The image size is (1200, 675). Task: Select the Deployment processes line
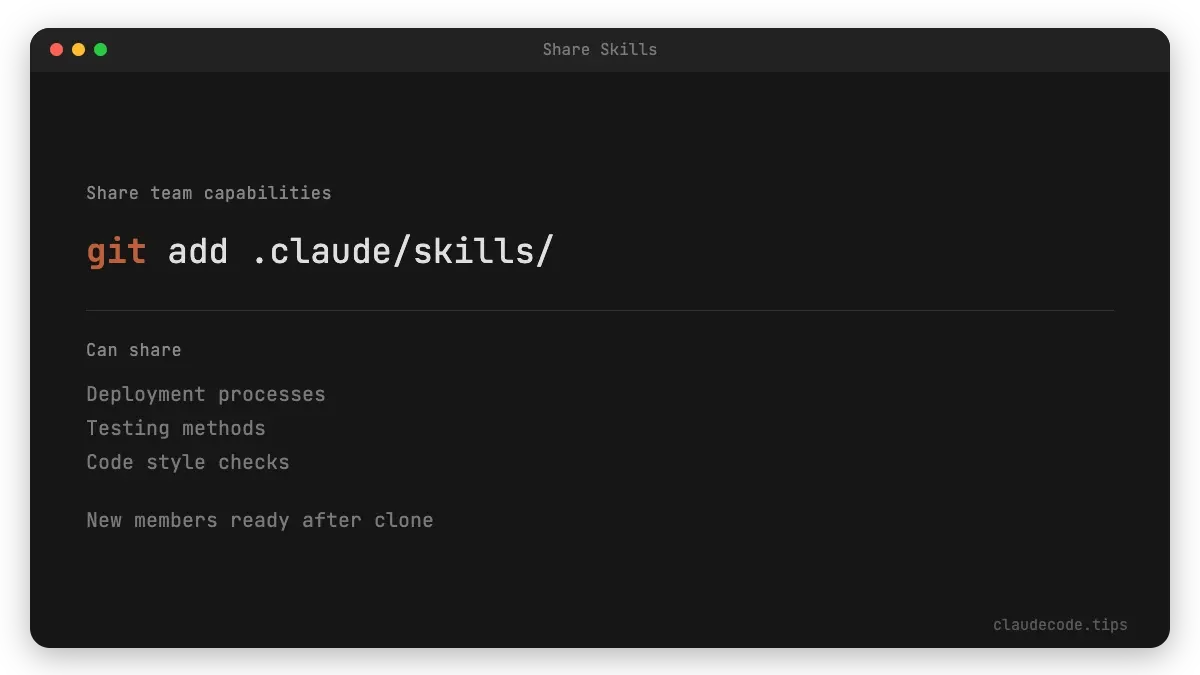tap(206, 394)
